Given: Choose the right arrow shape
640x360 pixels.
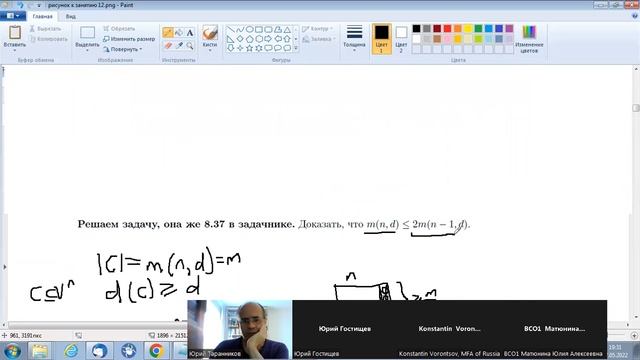Looking at the screenshot, I should pyautogui.click(x=268, y=39).
